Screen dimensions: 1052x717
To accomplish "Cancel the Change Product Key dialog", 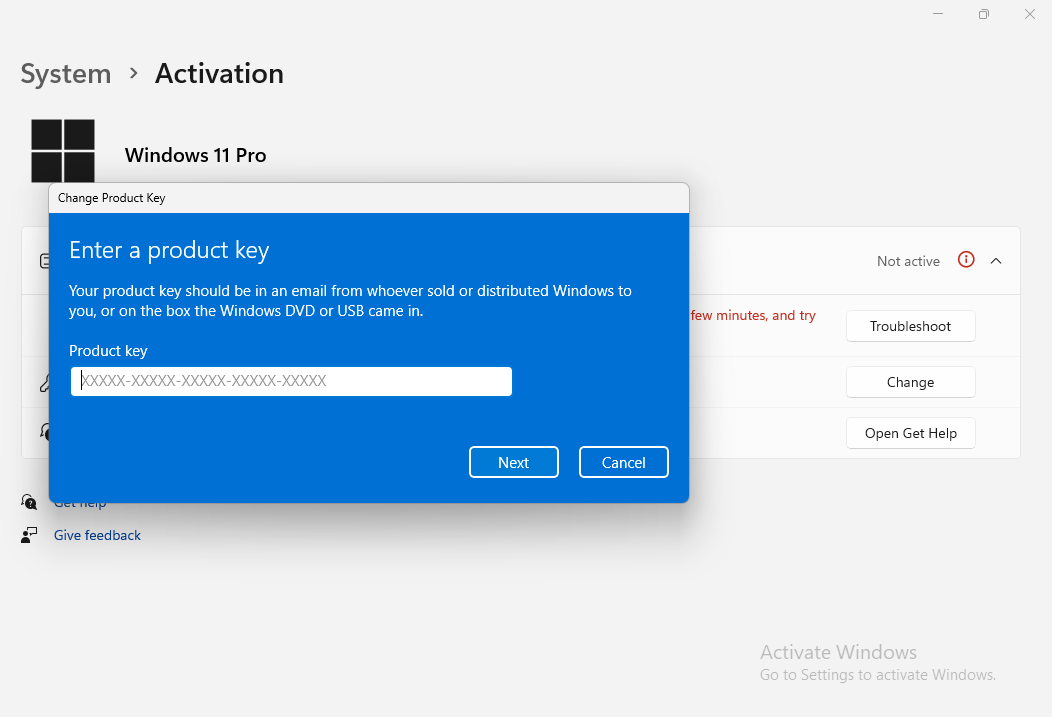I will click(623, 462).
